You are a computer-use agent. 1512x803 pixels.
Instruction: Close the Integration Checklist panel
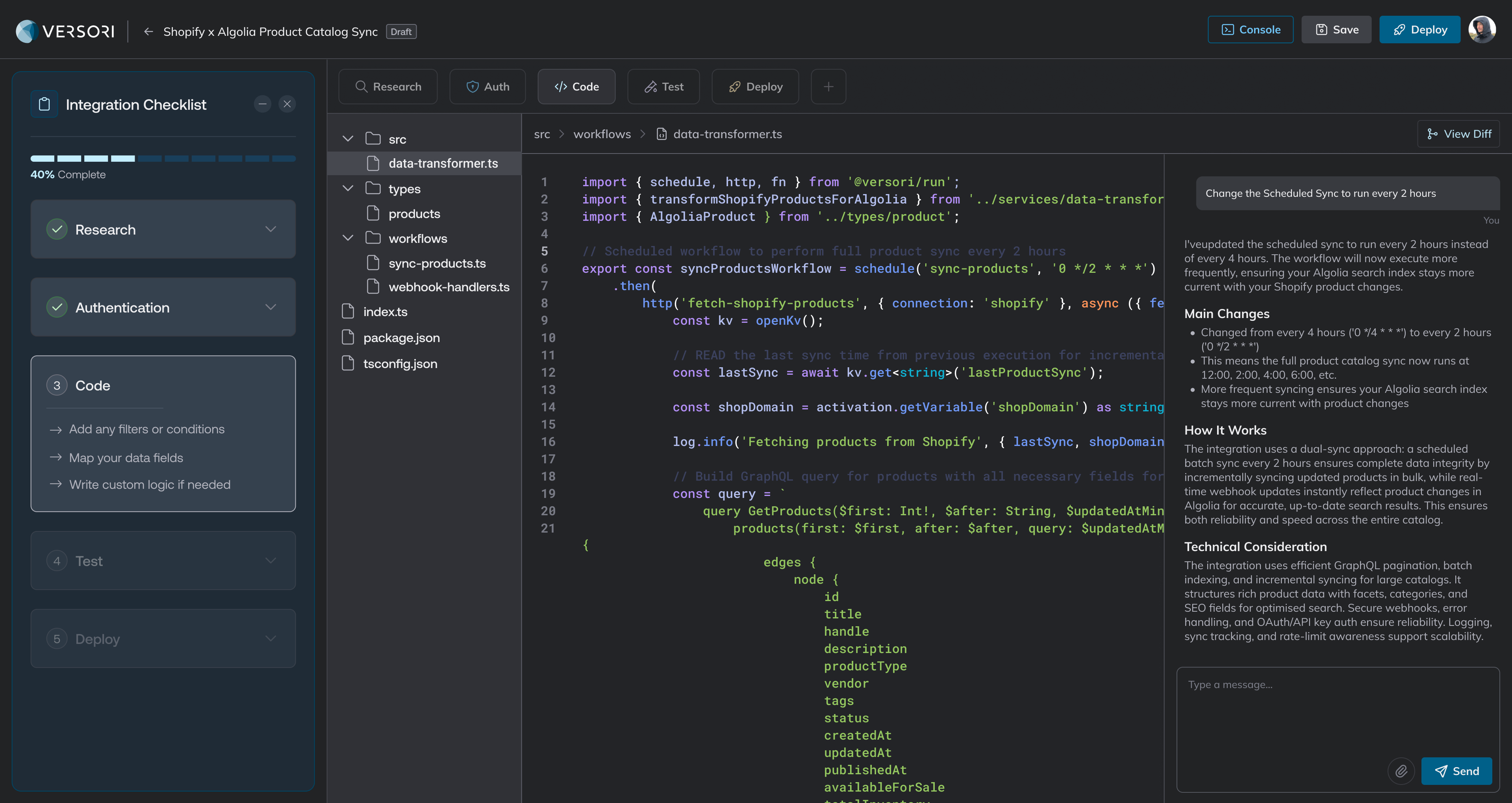tap(287, 104)
